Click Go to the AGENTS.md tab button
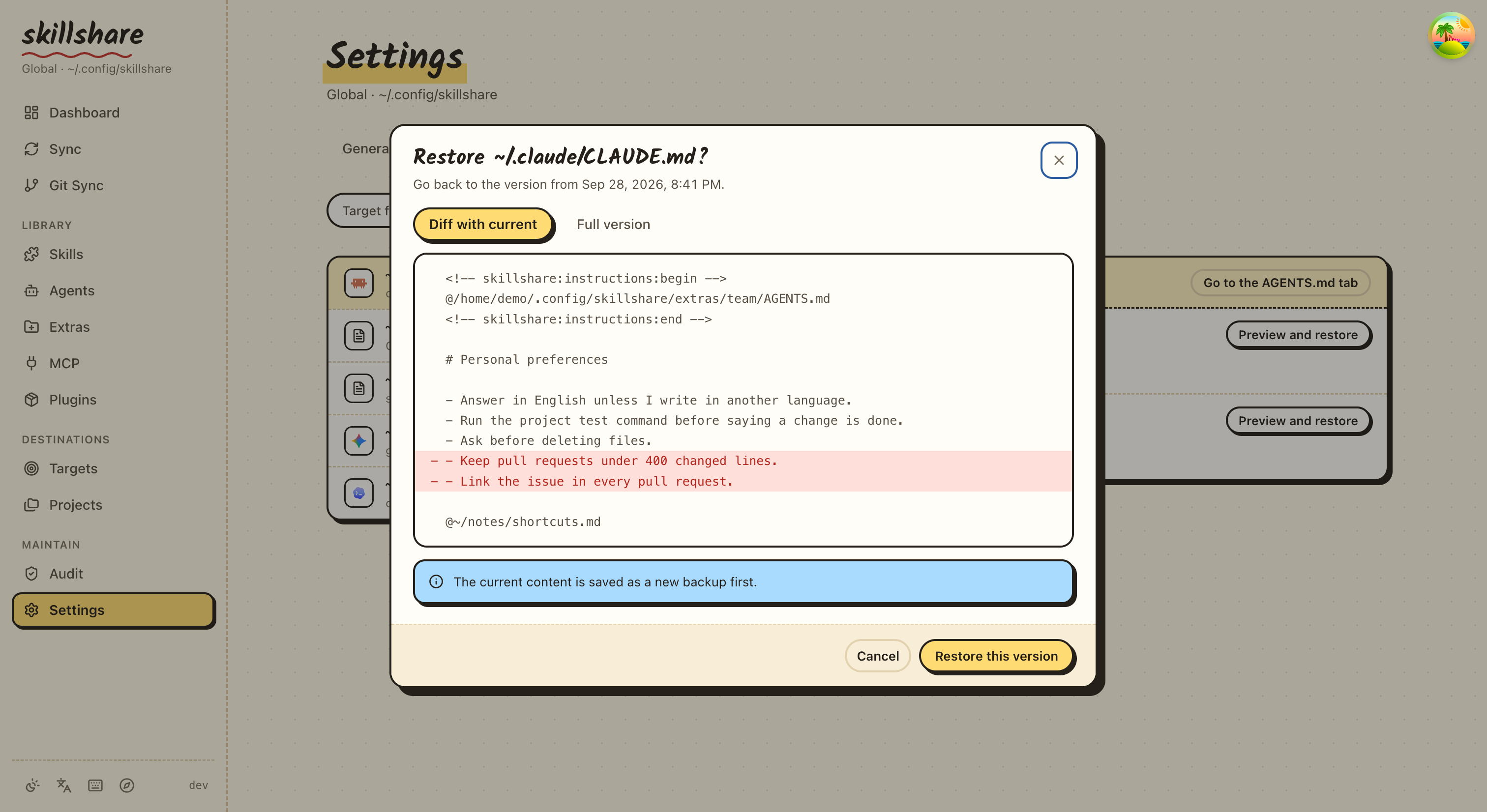Viewport: 1487px width, 812px height. (1280, 283)
